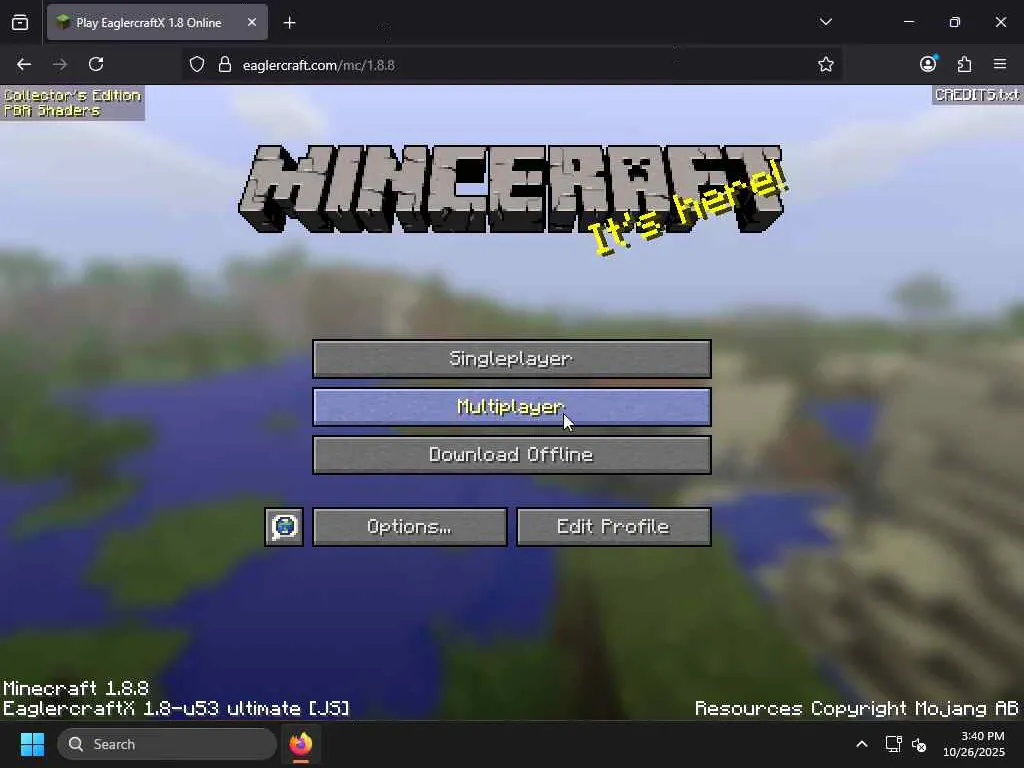Click the Minecraft 1.8.8 version text
Image resolution: width=1024 pixels, height=768 pixels.
pyautogui.click(x=76, y=688)
